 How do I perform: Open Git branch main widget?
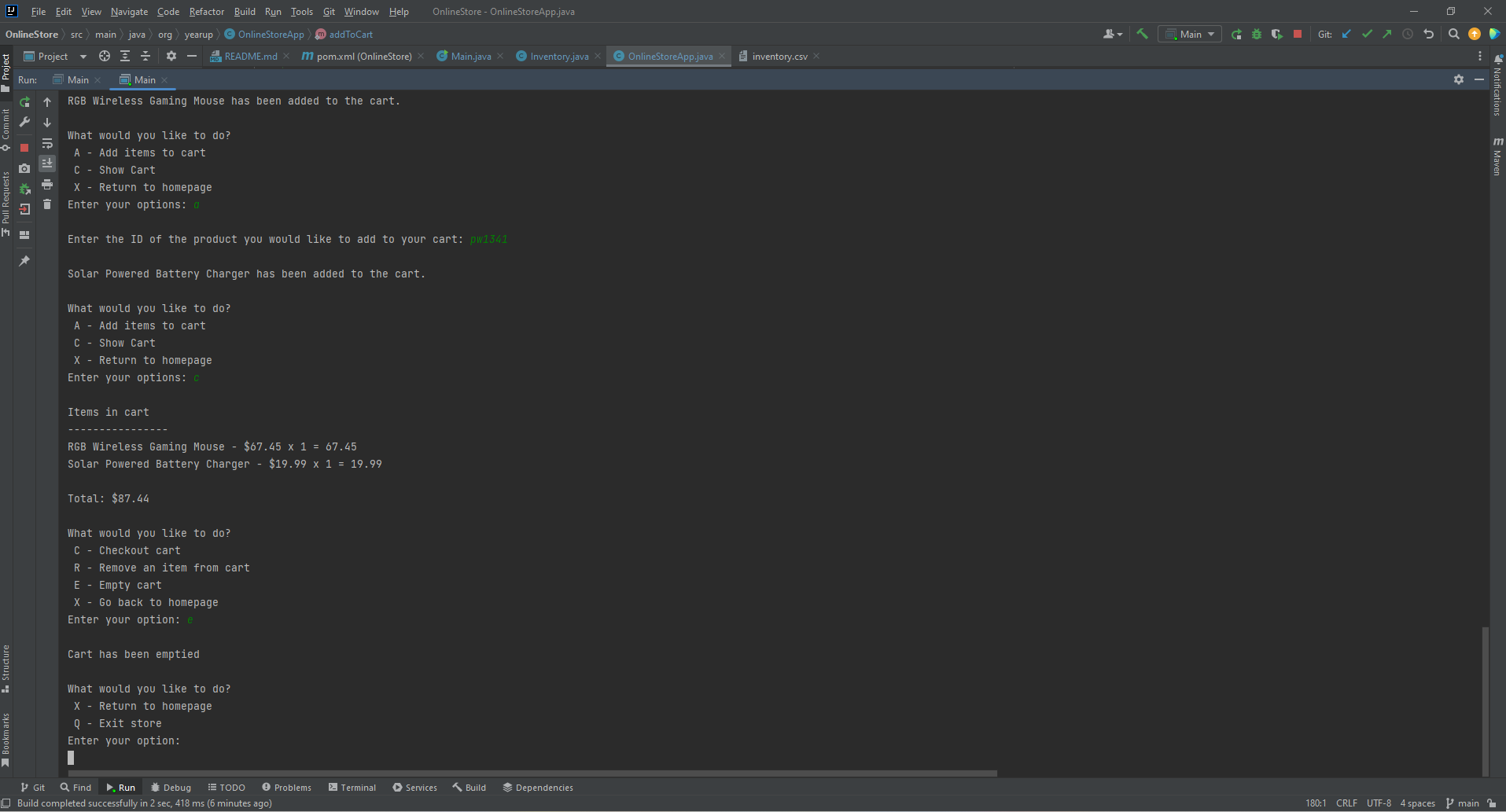(1463, 803)
